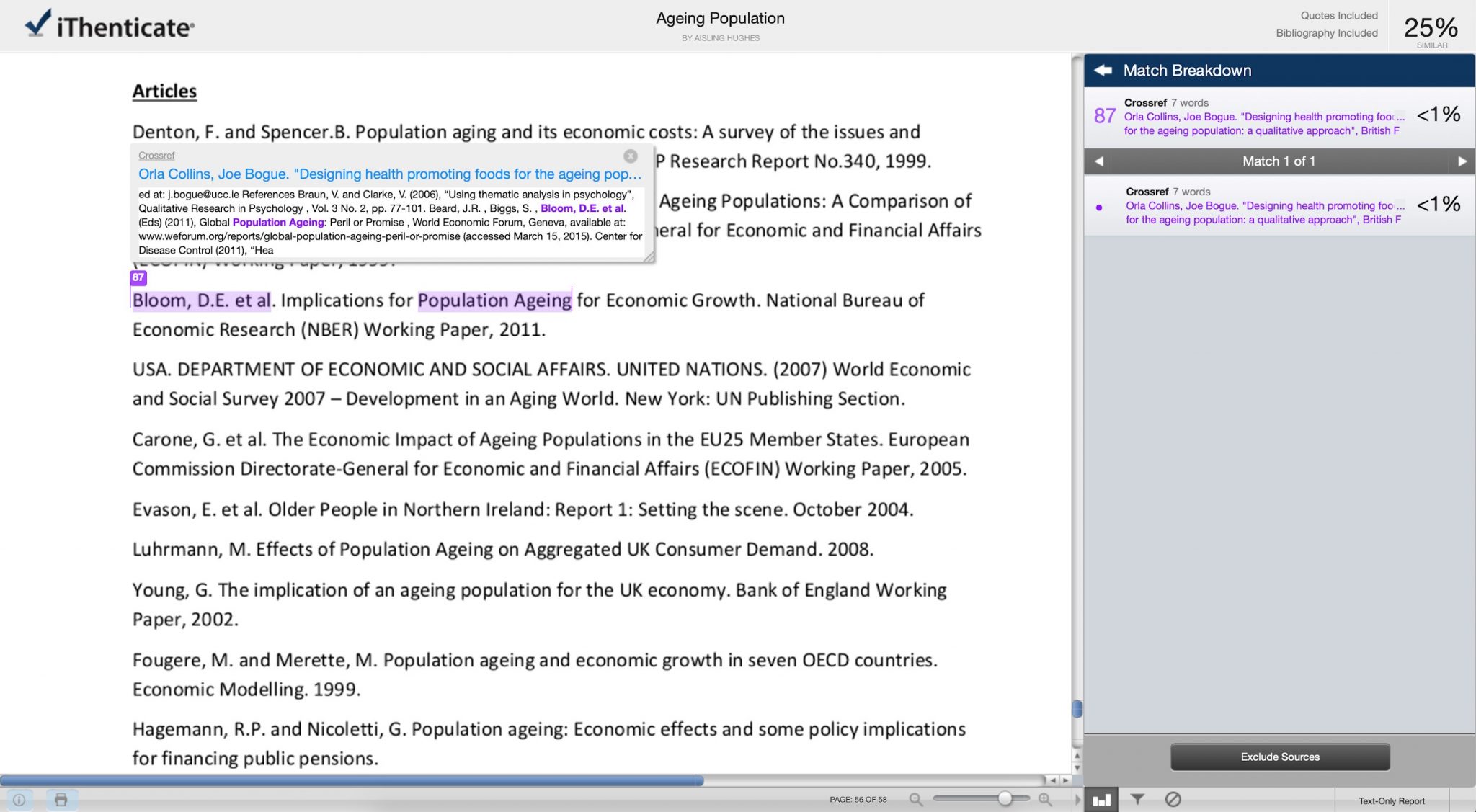
Task: Click the zoom slider handle
Action: tap(1005, 798)
